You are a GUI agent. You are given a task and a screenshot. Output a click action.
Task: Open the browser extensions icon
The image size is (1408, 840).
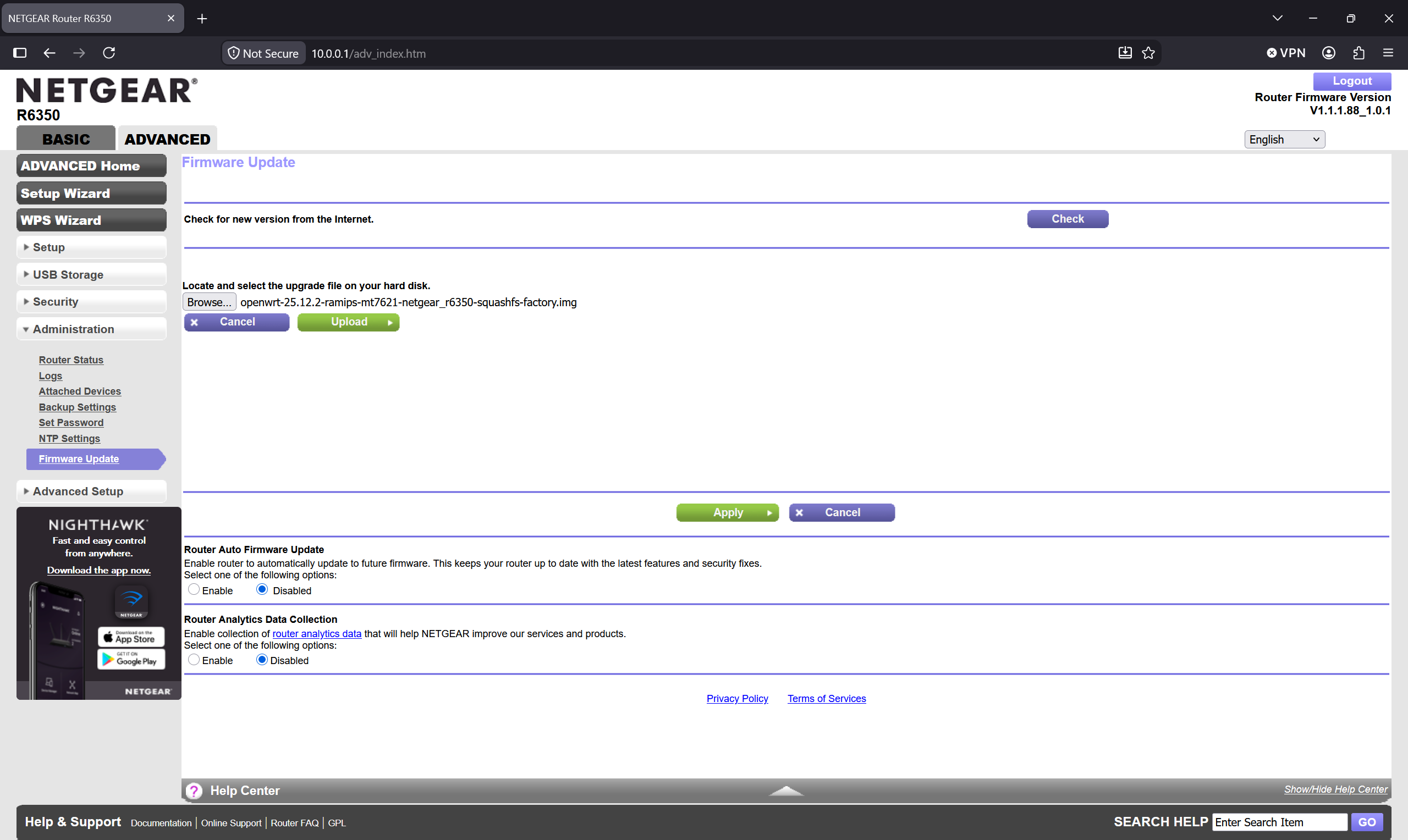tap(1358, 53)
